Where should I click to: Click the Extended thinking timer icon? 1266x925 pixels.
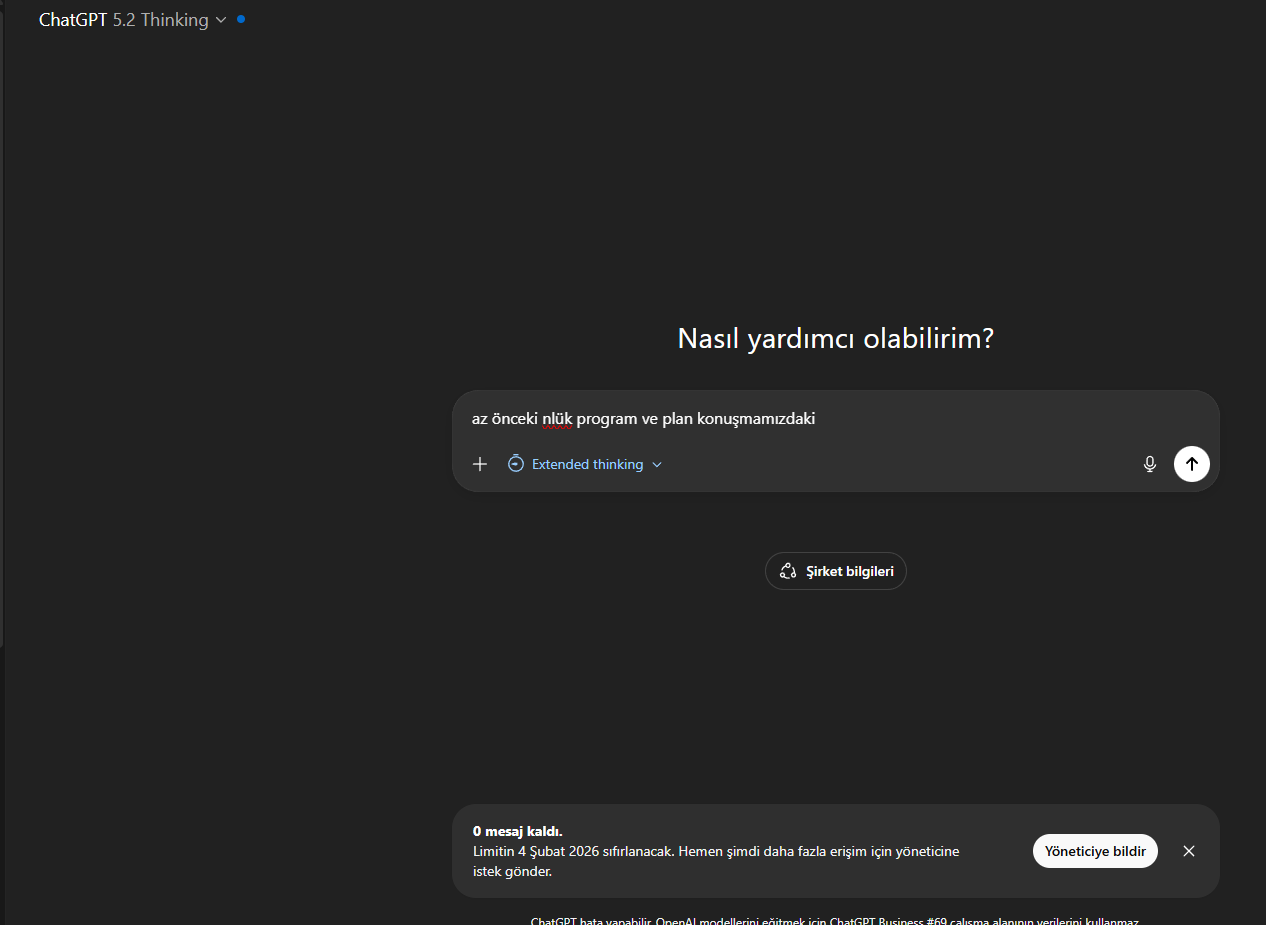(516, 464)
